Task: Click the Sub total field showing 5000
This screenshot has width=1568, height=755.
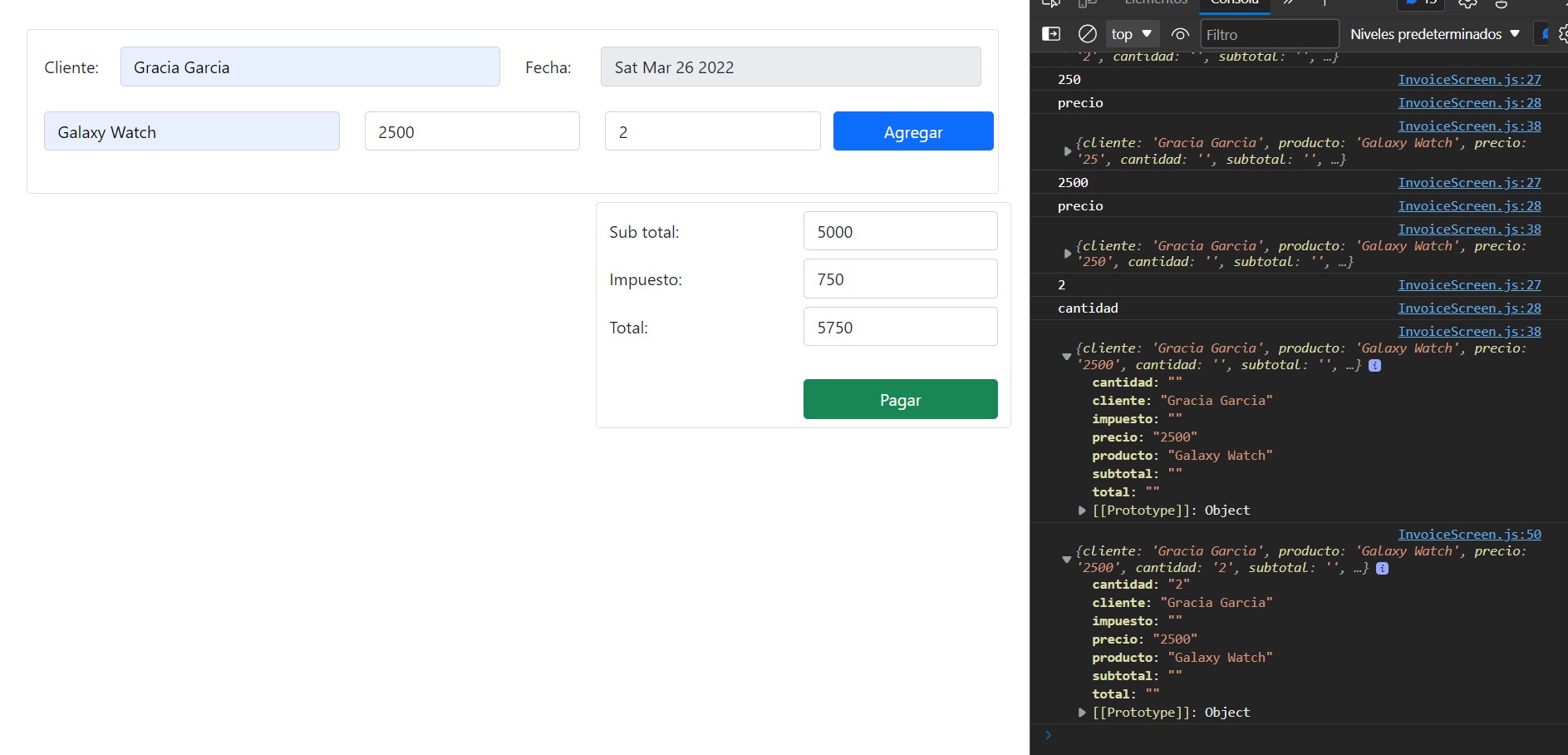Action: pos(900,231)
